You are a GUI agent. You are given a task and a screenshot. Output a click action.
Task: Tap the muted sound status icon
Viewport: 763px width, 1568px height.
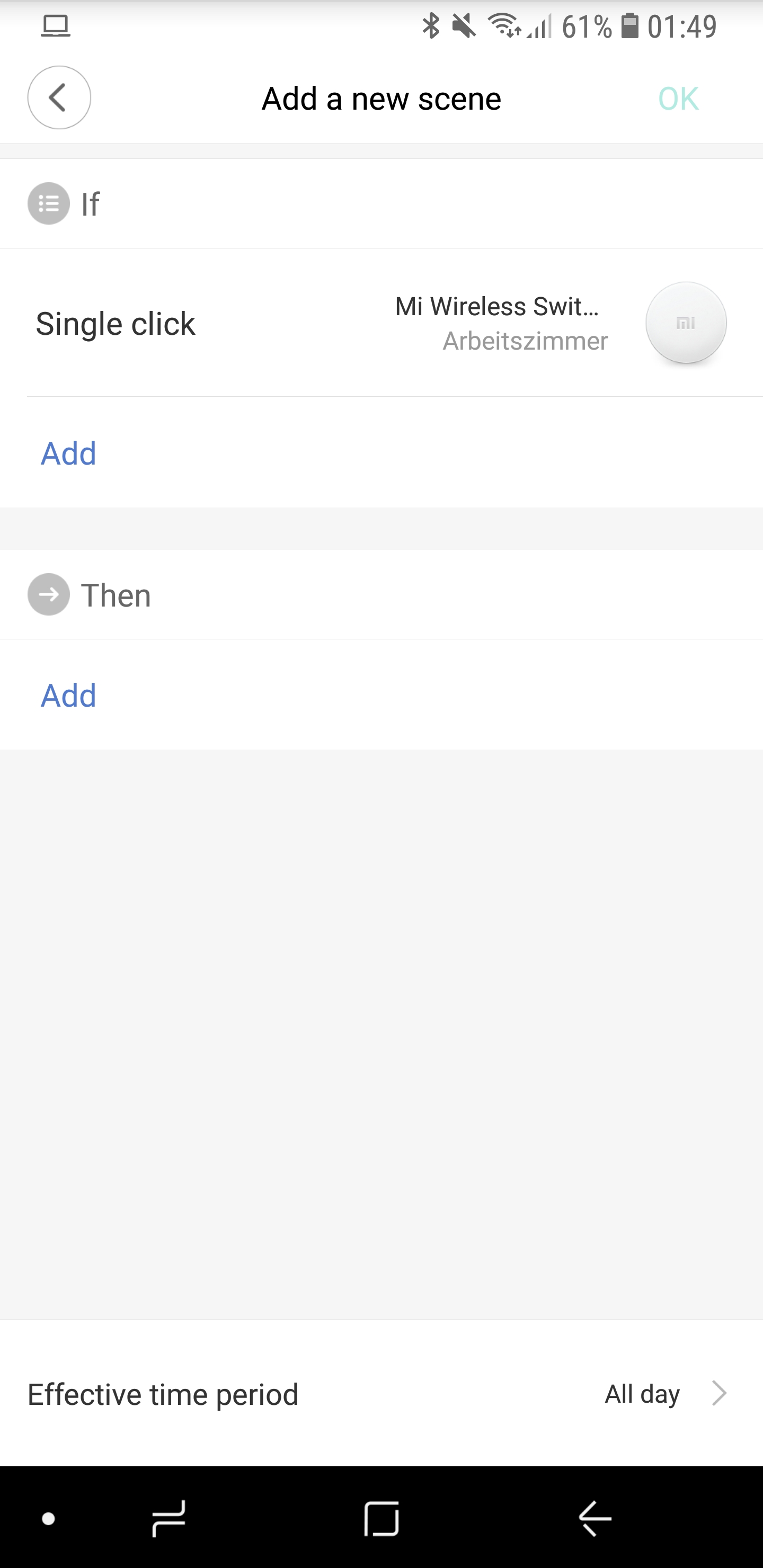coord(464,26)
